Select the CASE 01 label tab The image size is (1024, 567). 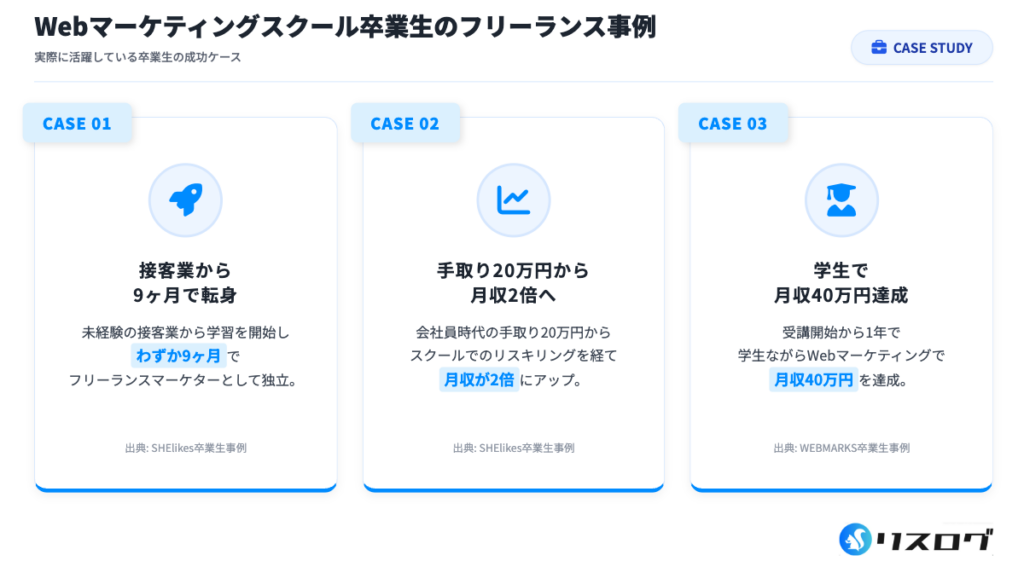click(77, 124)
